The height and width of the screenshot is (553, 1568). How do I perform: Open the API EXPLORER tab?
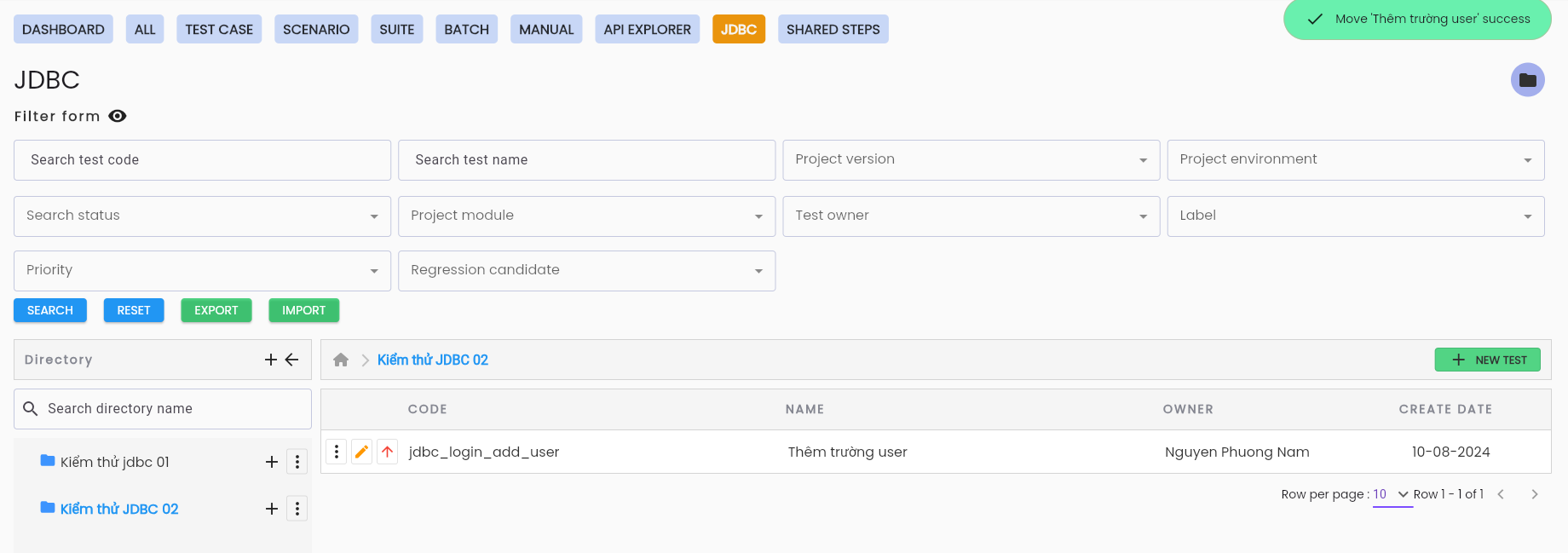click(x=648, y=29)
